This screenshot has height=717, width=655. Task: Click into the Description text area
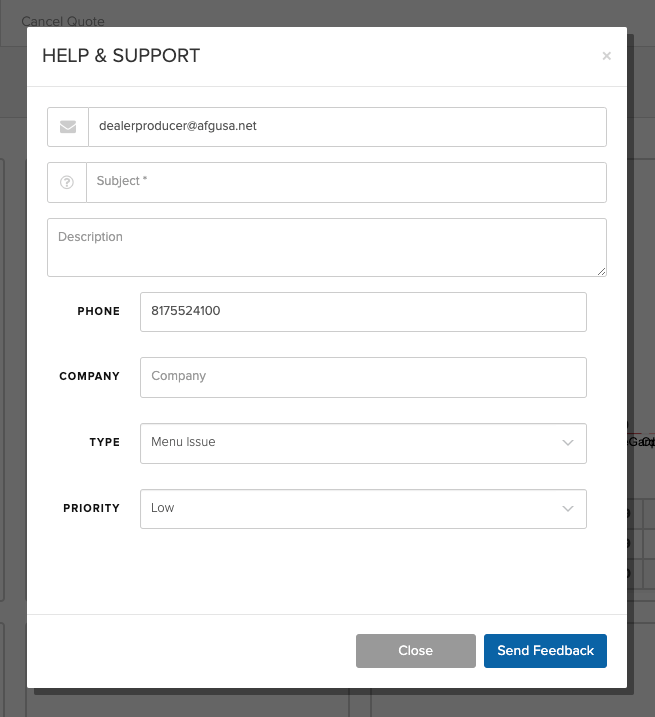pos(327,247)
